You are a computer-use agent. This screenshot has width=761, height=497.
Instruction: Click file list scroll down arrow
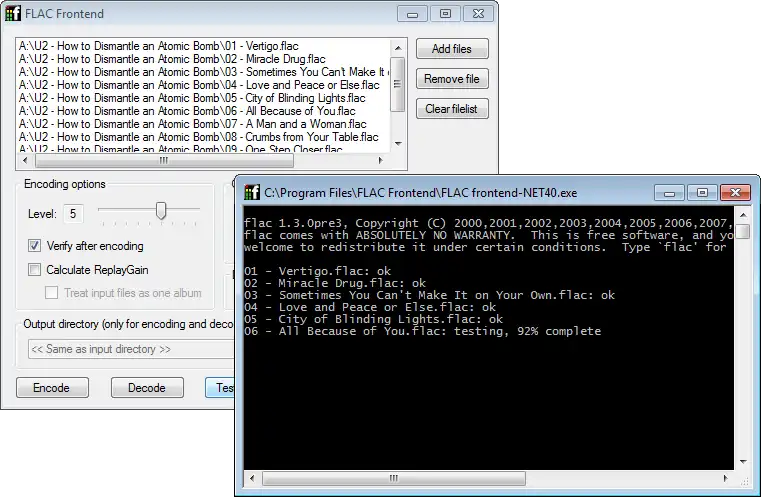pos(398,144)
